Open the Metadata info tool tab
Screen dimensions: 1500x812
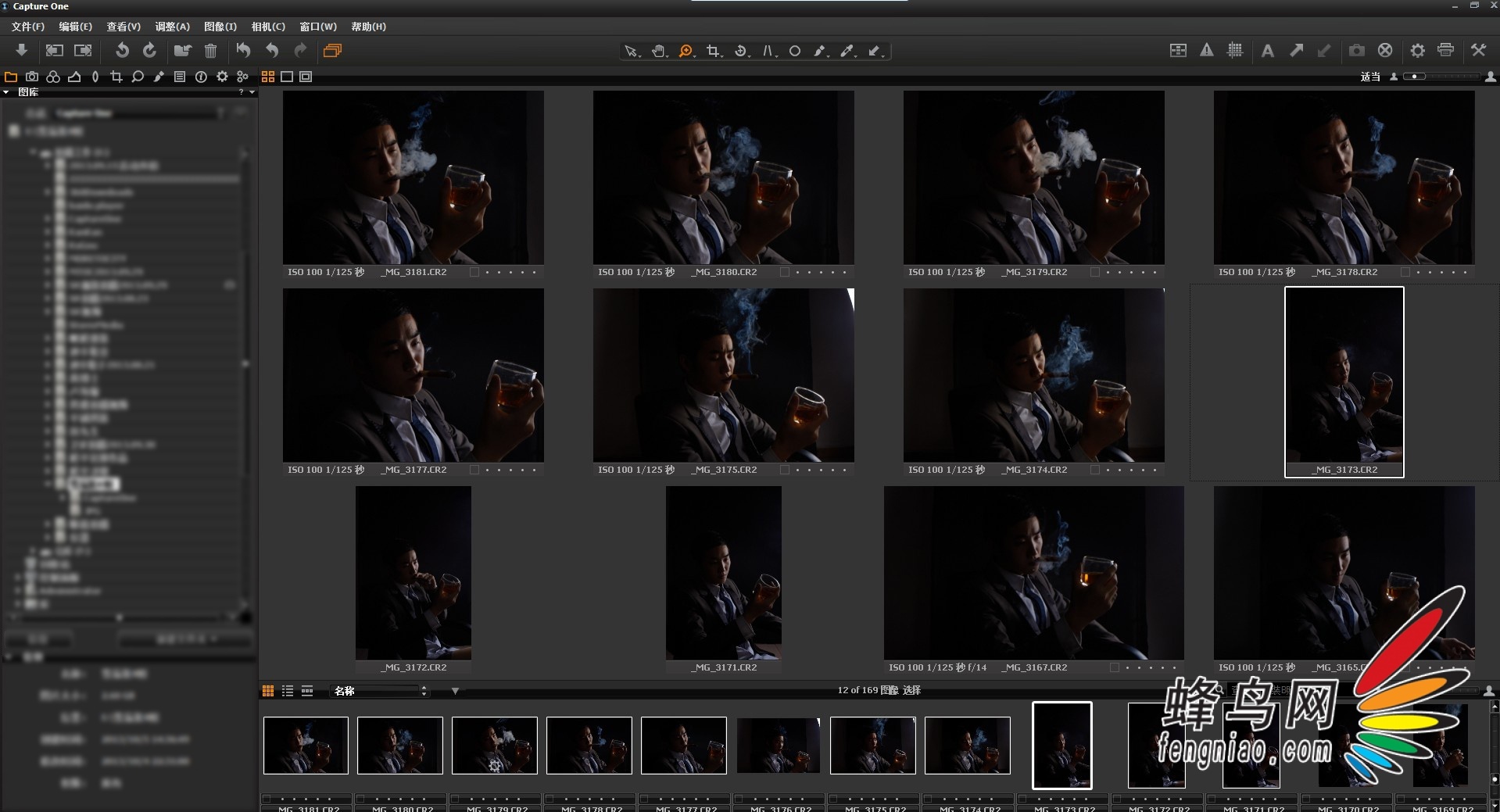[201, 77]
